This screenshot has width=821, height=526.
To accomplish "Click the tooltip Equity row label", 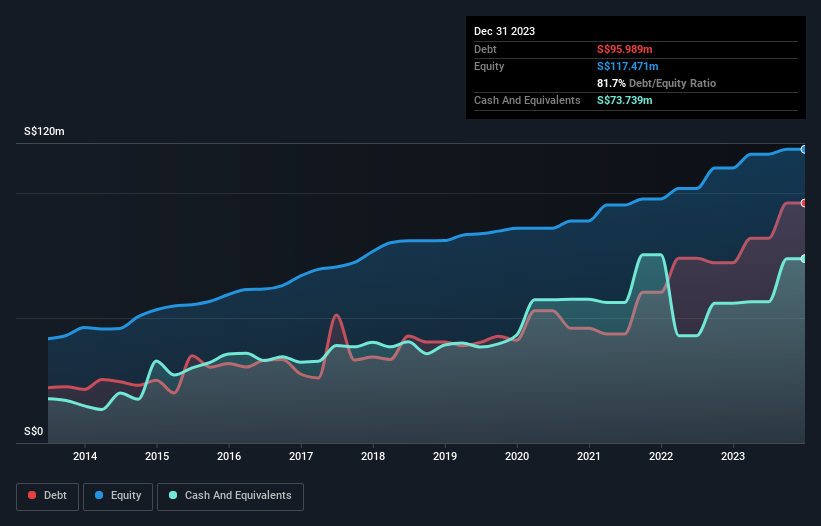I will [489, 66].
